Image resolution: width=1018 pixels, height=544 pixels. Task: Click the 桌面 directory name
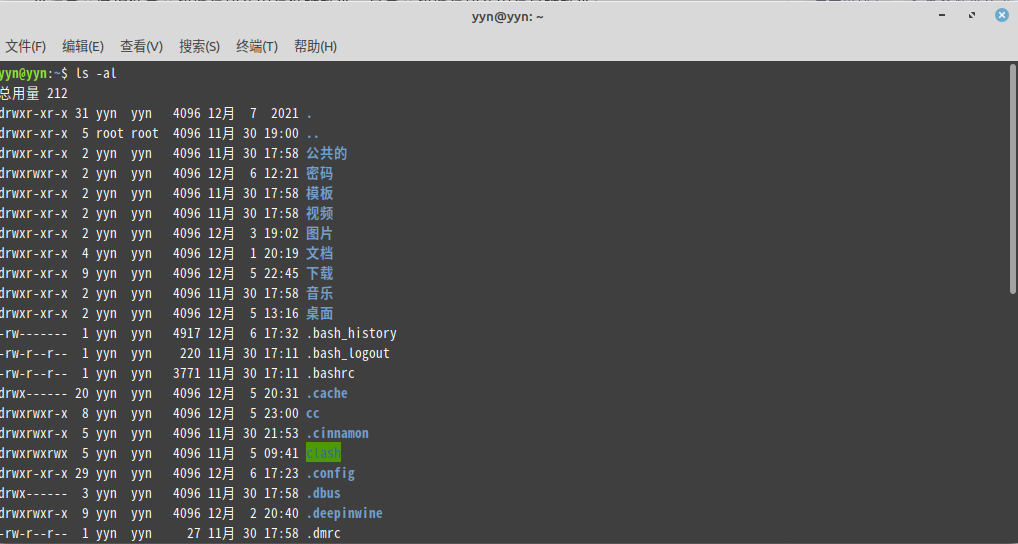[x=319, y=314]
